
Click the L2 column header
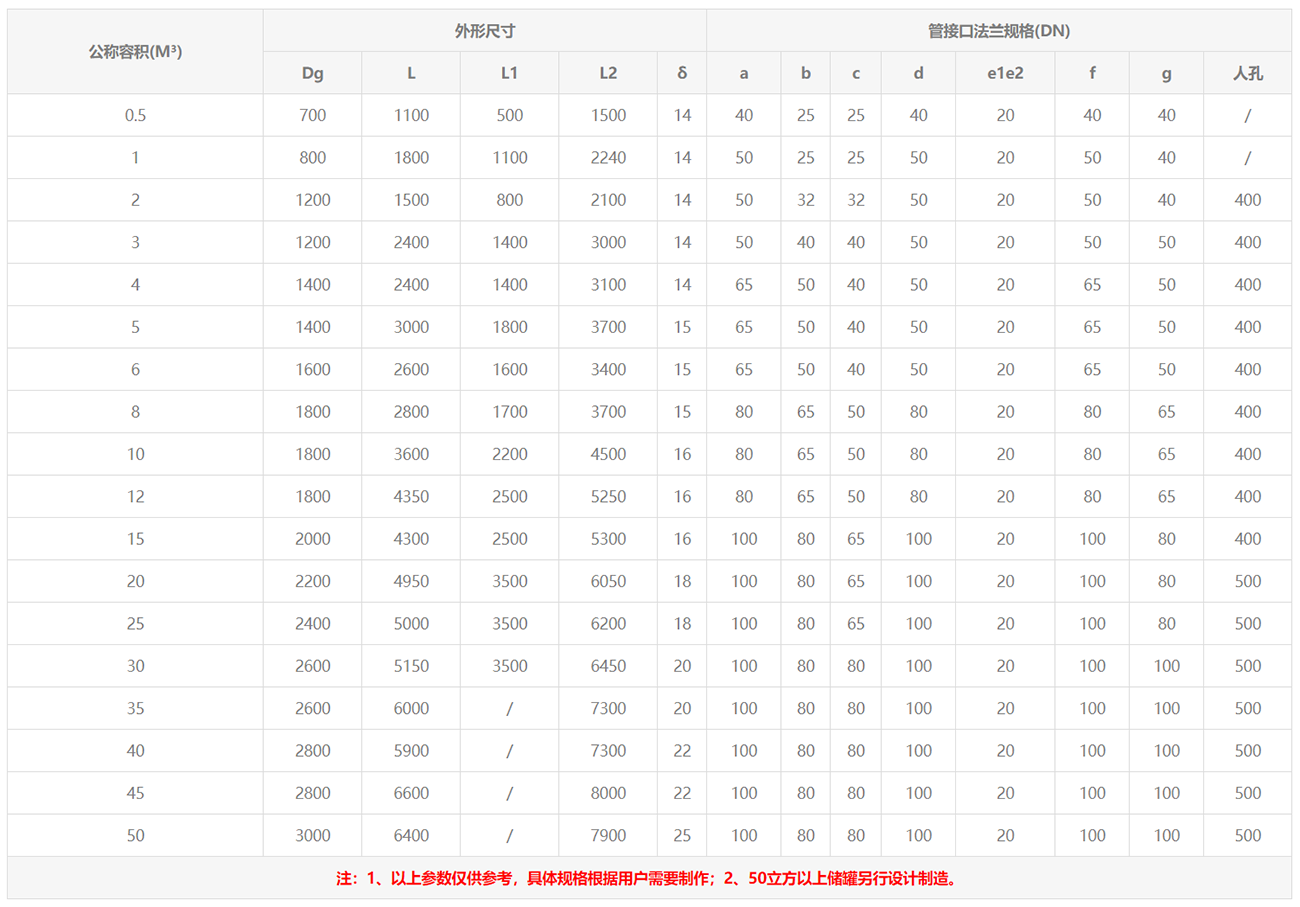(608, 73)
